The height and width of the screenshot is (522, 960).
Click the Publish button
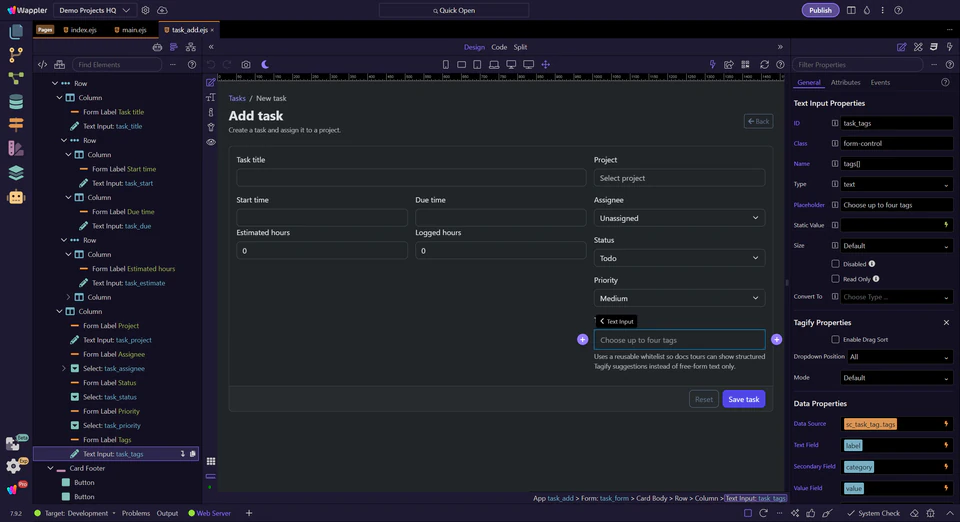pyautogui.click(x=820, y=10)
